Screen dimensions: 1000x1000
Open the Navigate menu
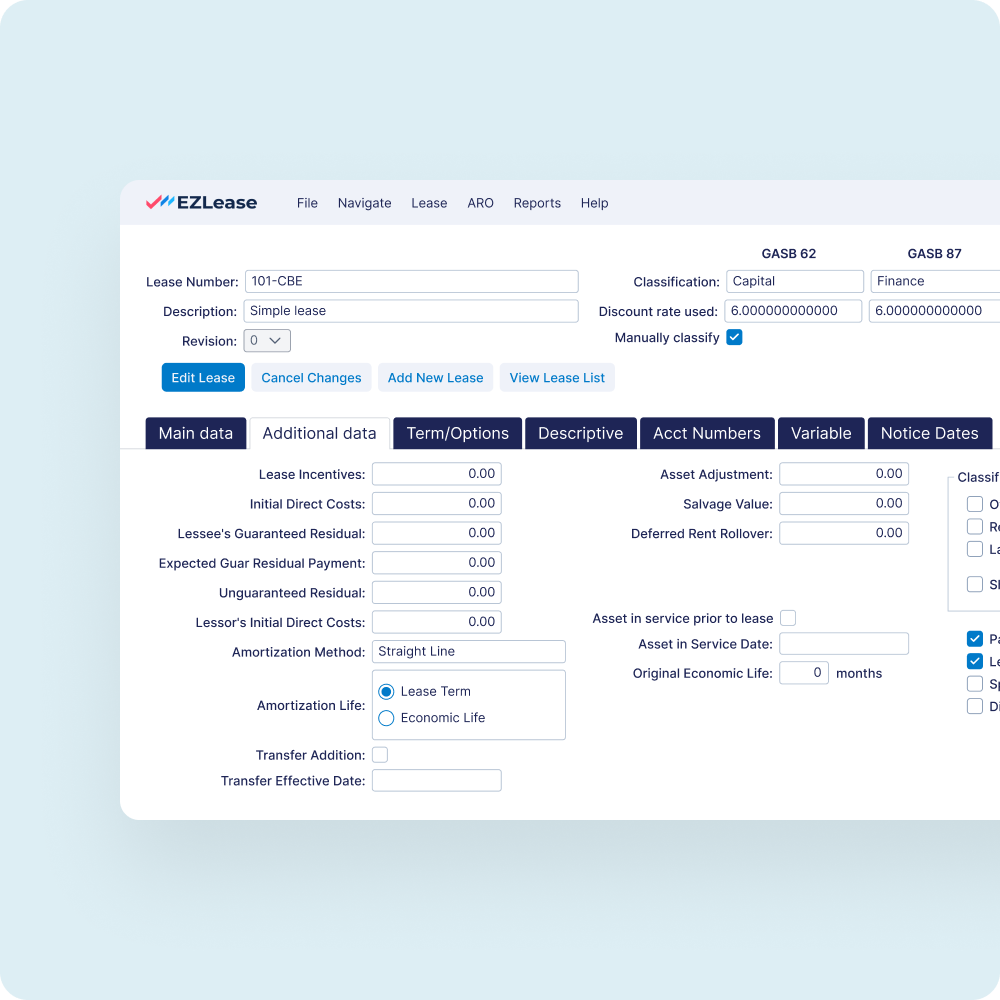point(364,203)
